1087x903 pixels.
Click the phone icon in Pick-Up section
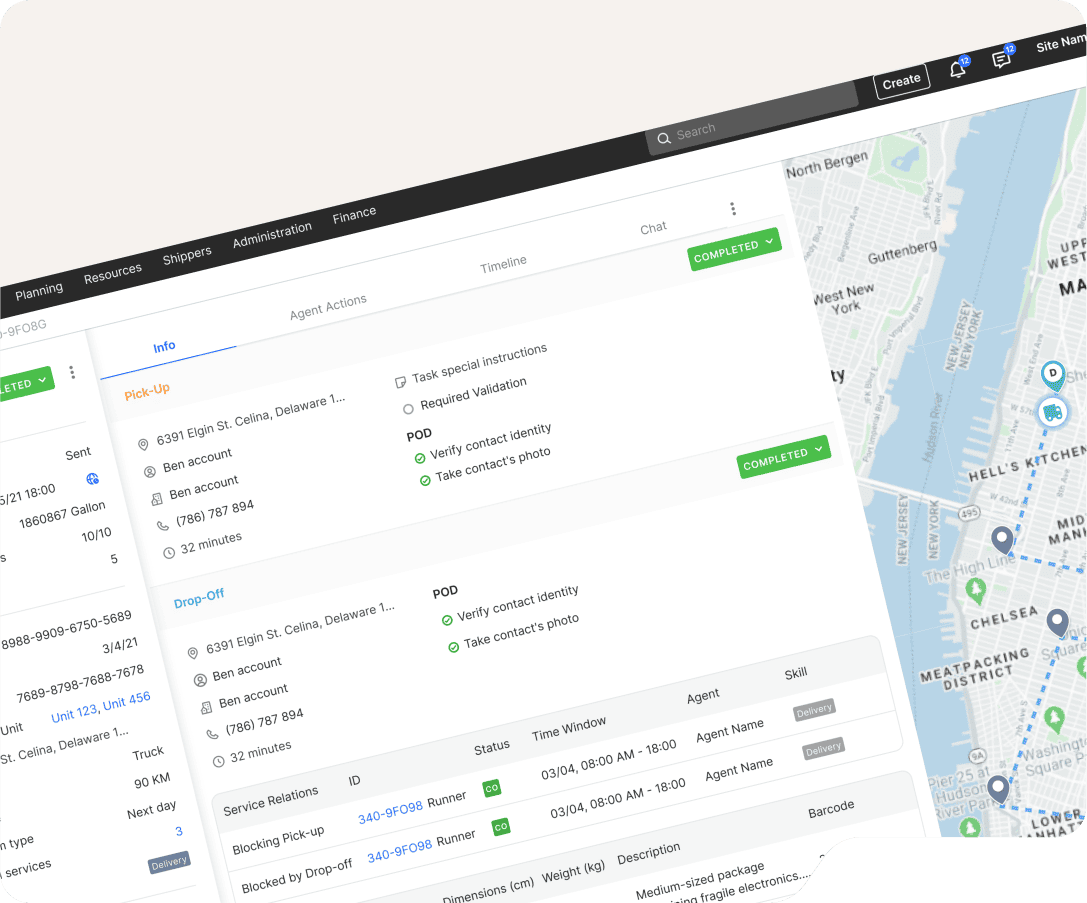point(163,526)
